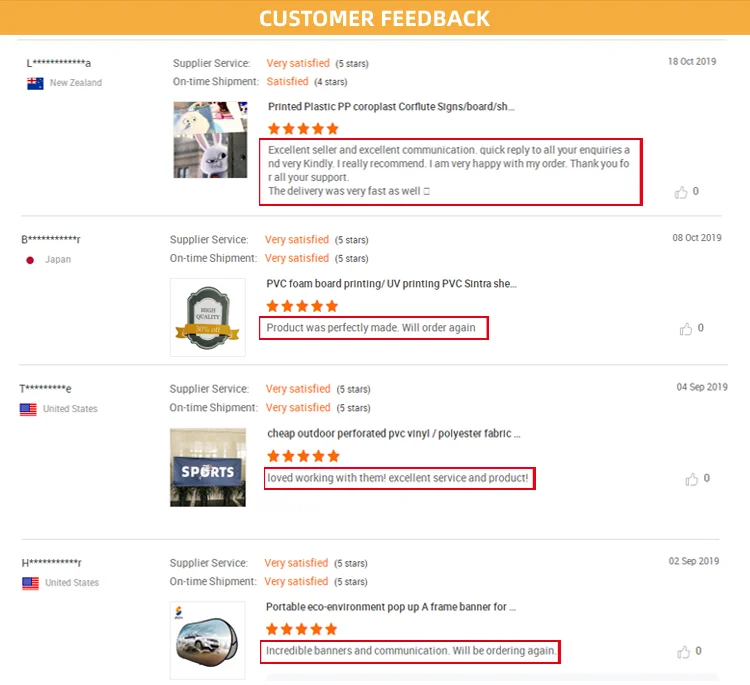The height and width of the screenshot is (685, 750).
Task: Open PVC foam board printing product link
Action: (x=391, y=284)
